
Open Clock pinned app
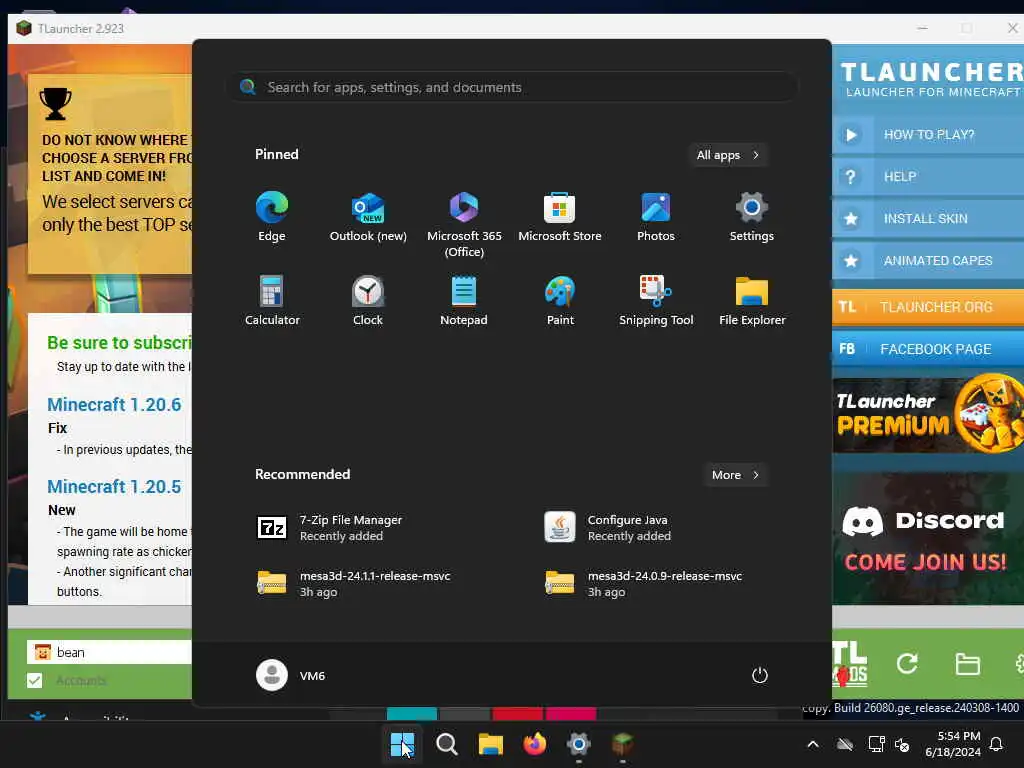[368, 300]
